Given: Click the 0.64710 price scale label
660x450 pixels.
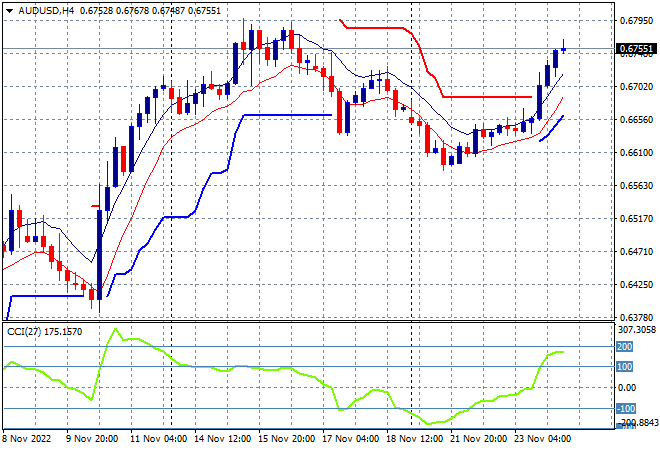Looking at the screenshot, I should pyautogui.click(x=637, y=252).
